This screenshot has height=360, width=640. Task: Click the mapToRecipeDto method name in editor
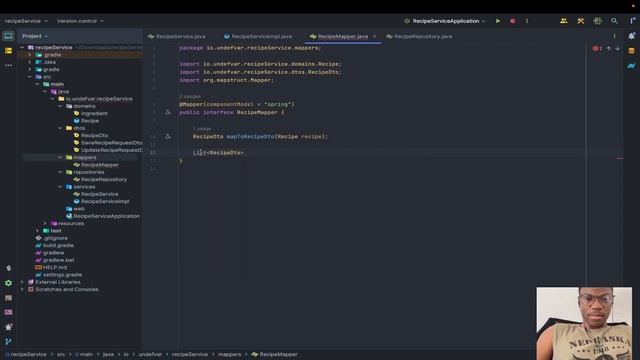250,136
